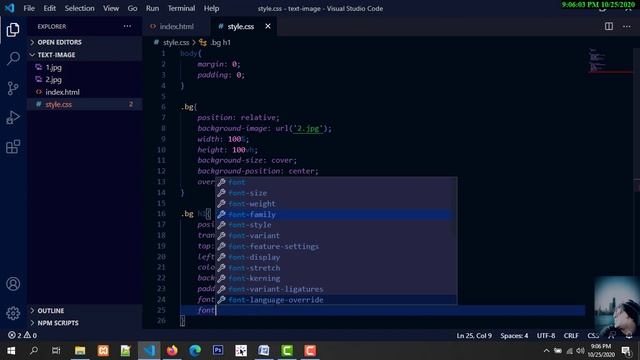The width and height of the screenshot is (640, 360).
Task: Open the Search view in activity bar
Action: (x=13, y=59)
